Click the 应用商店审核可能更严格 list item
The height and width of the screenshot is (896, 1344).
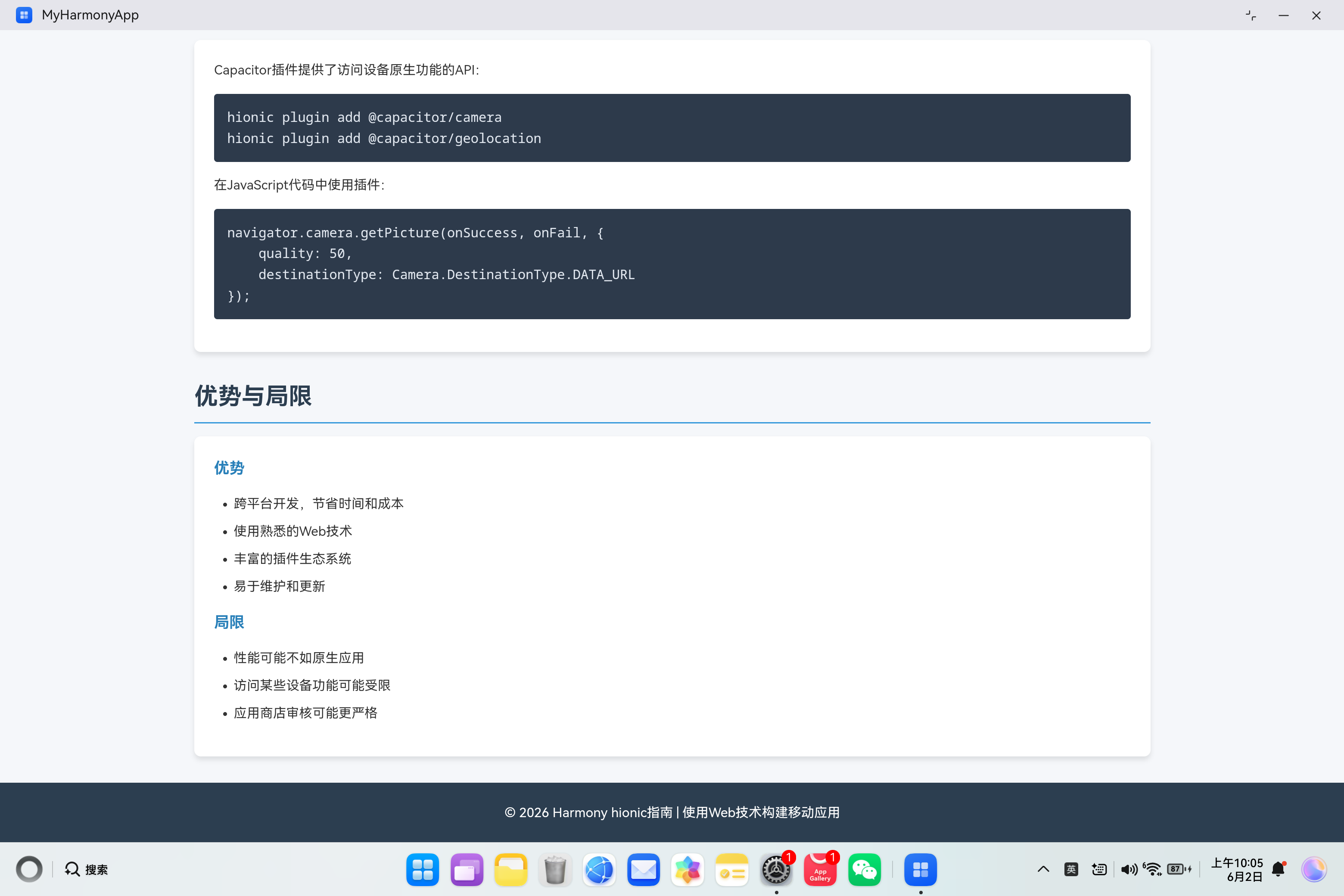tap(306, 712)
